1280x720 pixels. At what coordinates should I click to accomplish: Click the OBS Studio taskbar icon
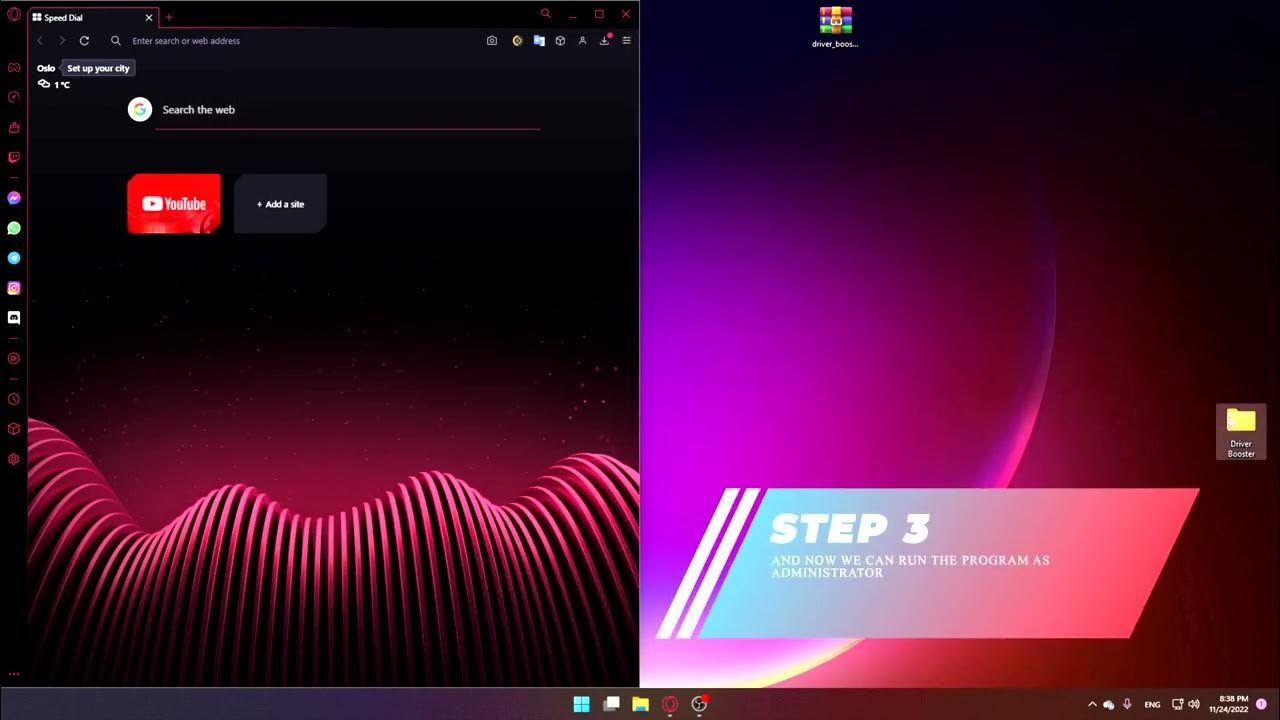[699, 704]
